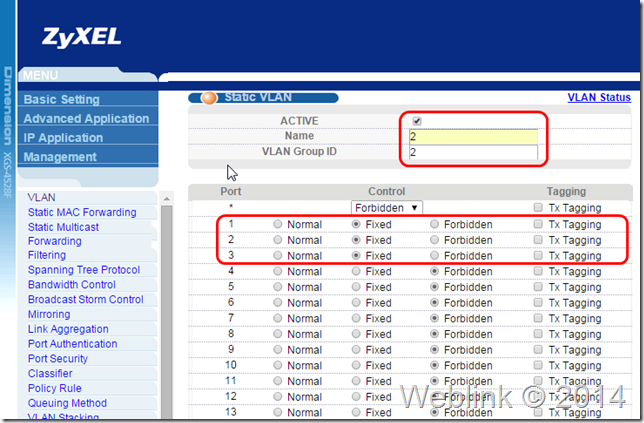This screenshot has width=644, height=423.
Task: Open Queuing Method link
Action: pyautogui.click(x=67, y=403)
